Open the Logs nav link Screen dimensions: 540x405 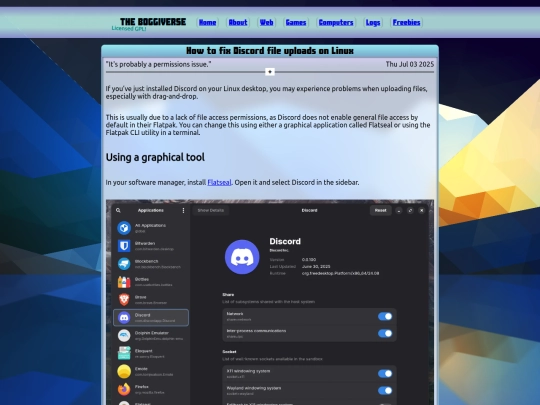(373, 22)
